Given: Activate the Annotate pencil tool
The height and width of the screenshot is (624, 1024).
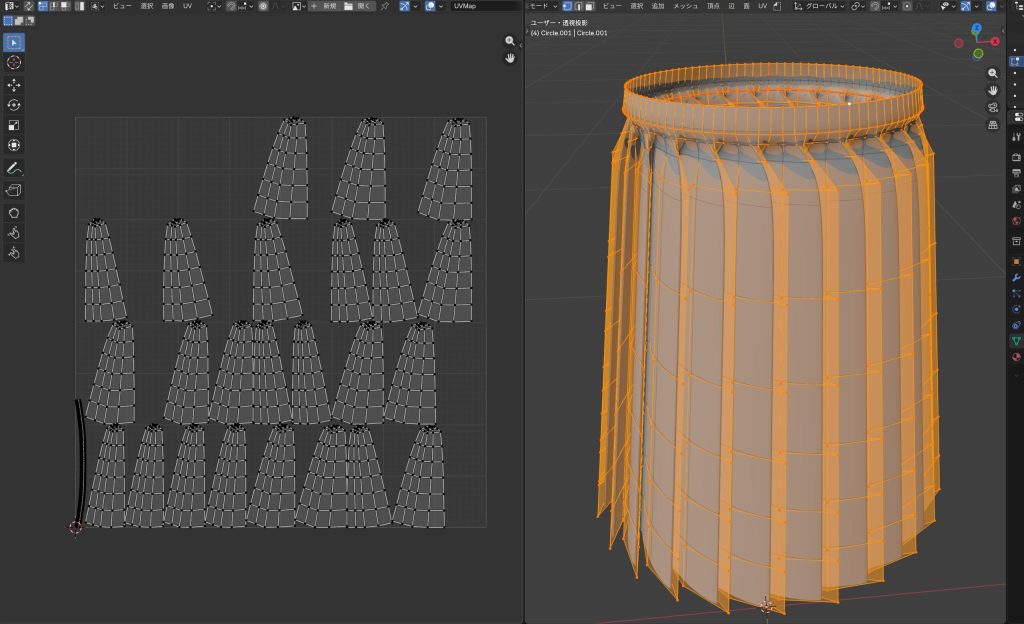Looking at the screenshot, I should pos(14,168).
